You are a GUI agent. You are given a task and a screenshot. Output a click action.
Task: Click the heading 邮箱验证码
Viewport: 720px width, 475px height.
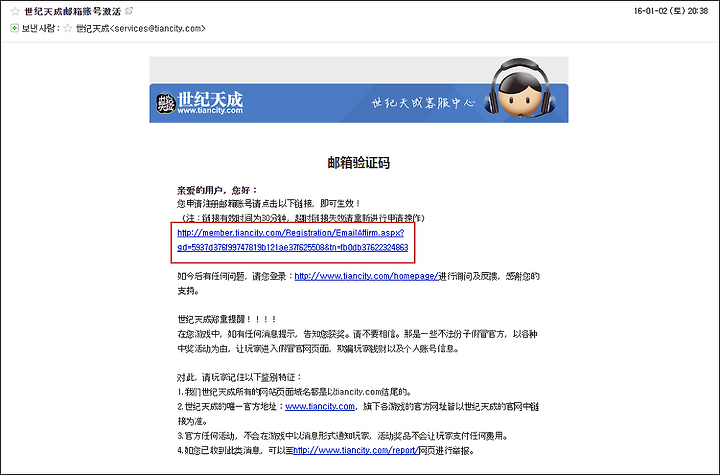(359, 163)
